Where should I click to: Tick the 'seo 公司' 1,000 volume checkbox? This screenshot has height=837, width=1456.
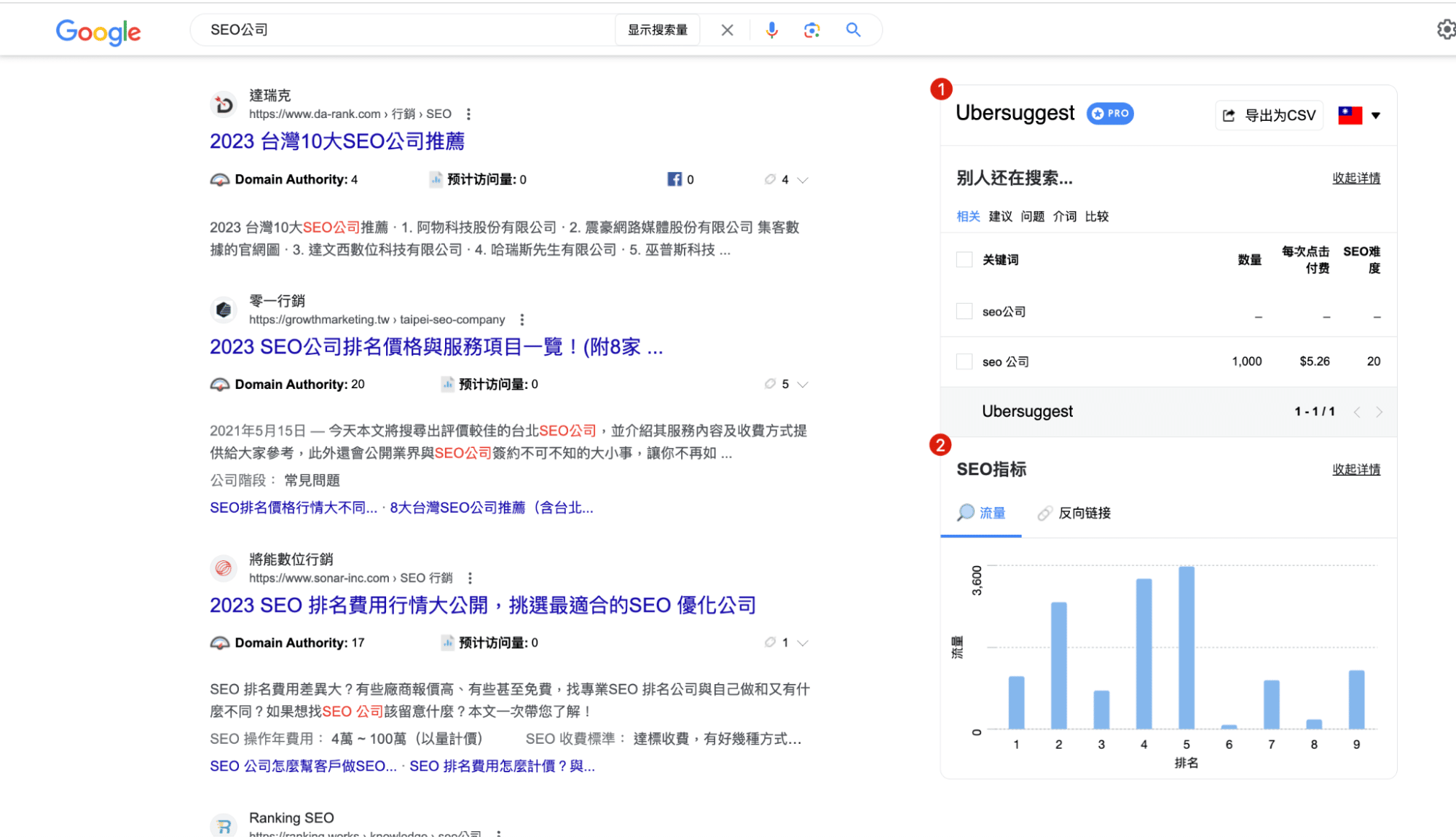(964, 362)
